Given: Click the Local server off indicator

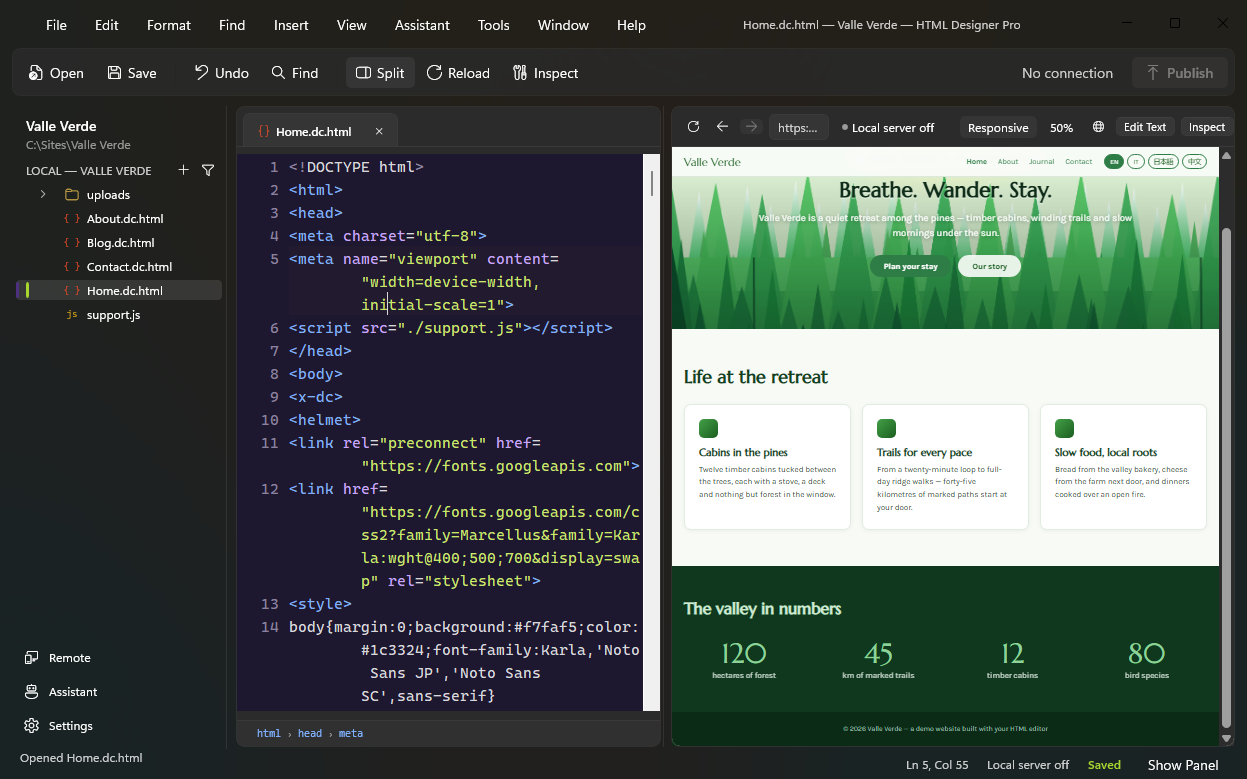Looking at the screenshot, I should coord(888,127).
